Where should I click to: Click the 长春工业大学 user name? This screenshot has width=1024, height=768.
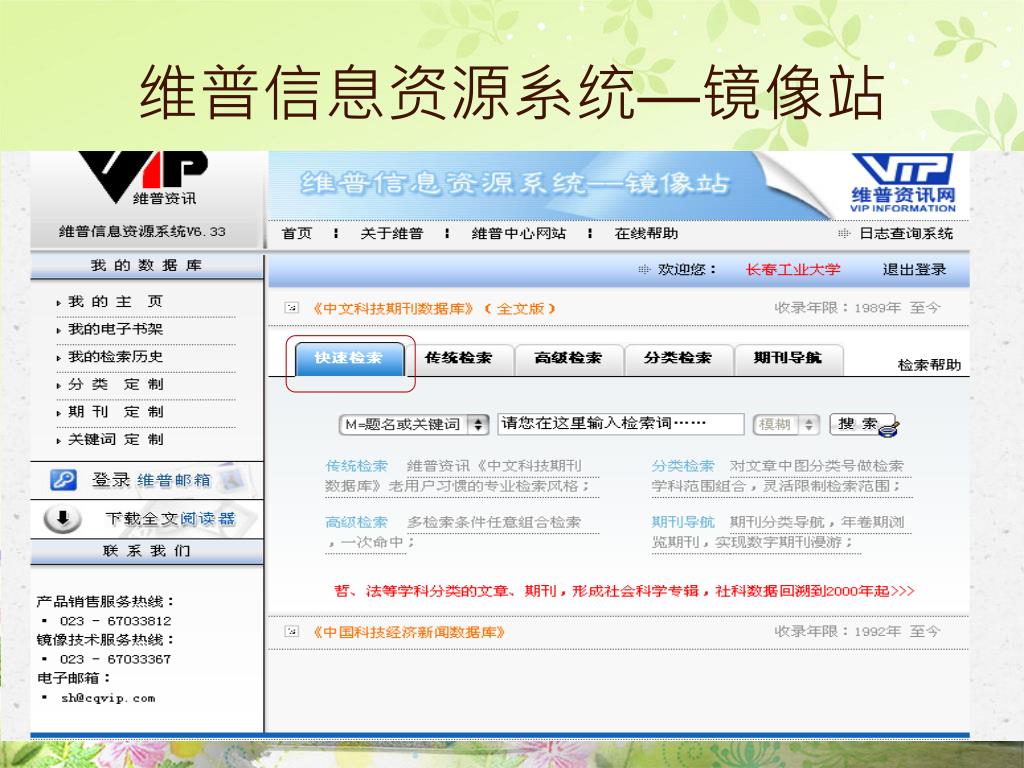793,270
